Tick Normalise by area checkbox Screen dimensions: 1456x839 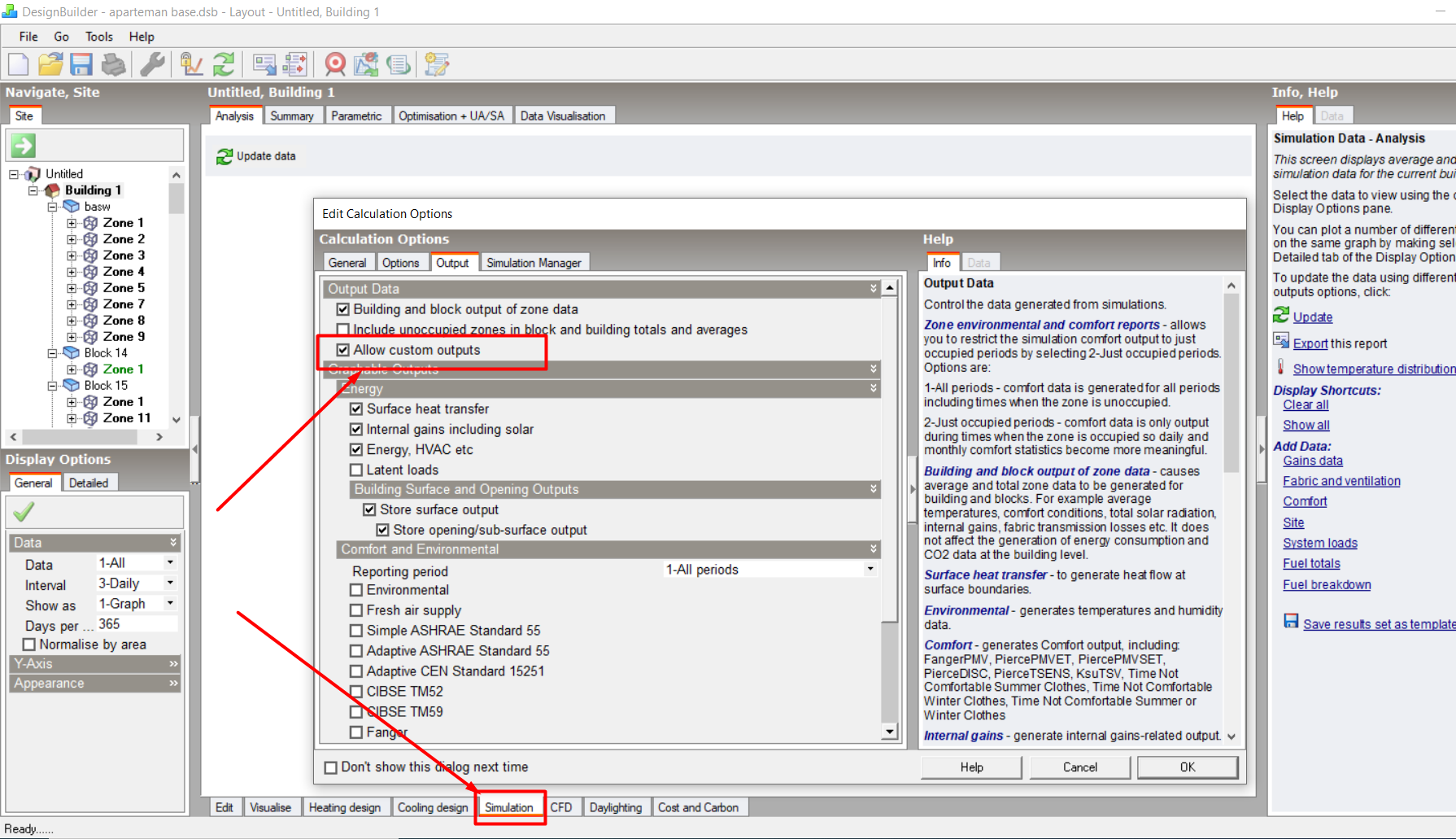pos(29,645)
